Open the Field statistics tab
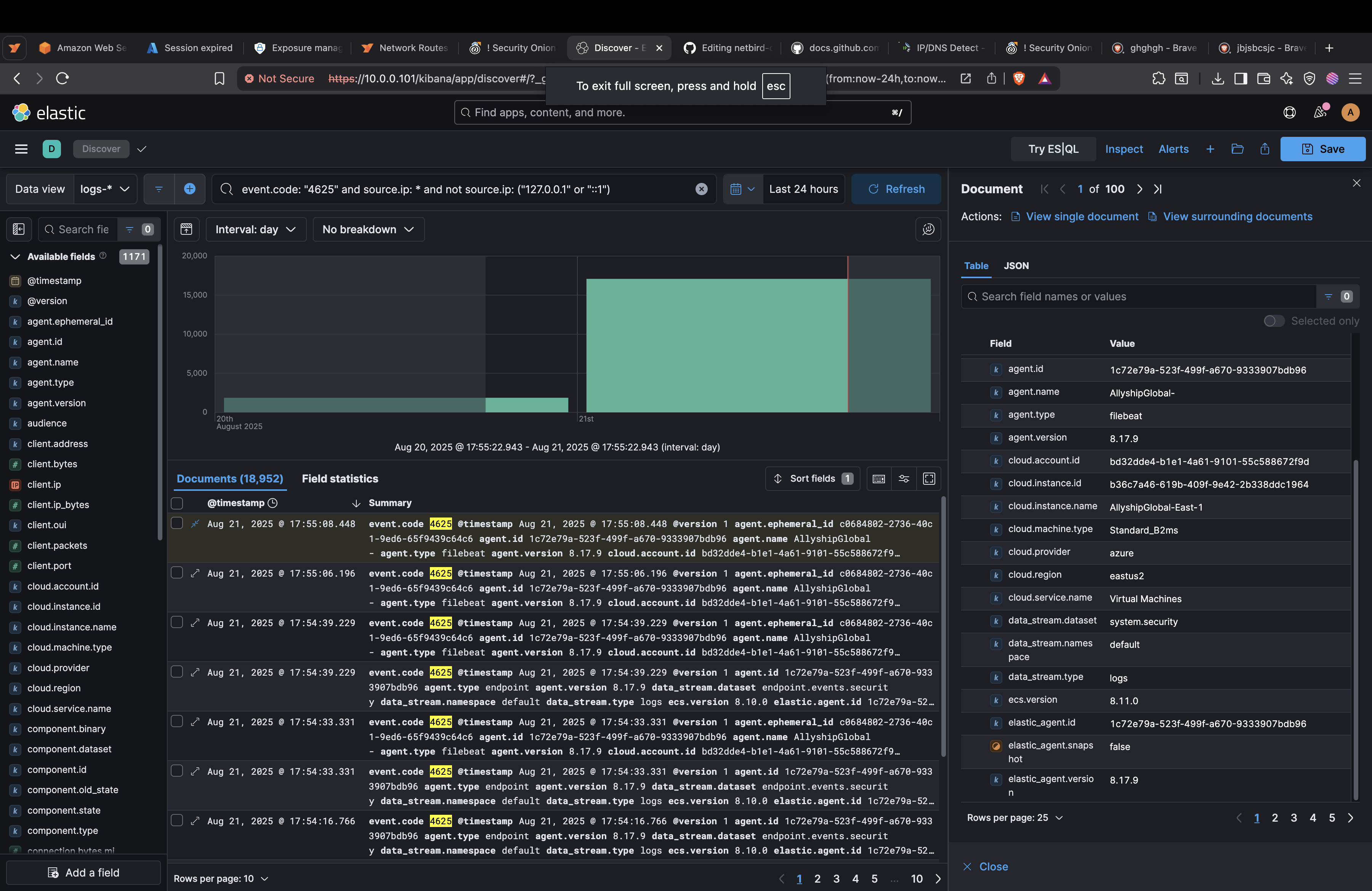Screen dimensions: 1372x891 tap(340, 479)
